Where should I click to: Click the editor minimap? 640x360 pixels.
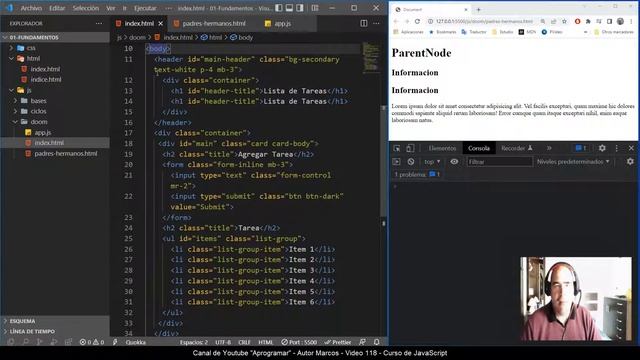(371, 57)
